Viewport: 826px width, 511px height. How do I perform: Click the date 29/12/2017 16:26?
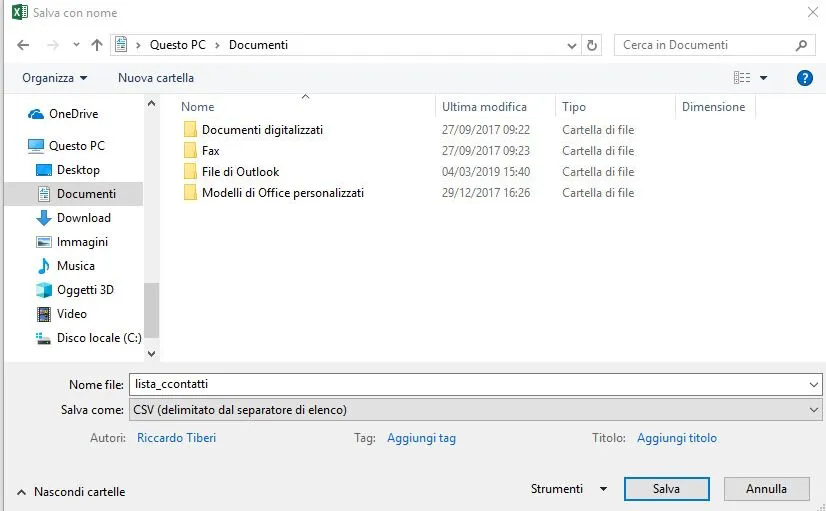pos(486,193)
